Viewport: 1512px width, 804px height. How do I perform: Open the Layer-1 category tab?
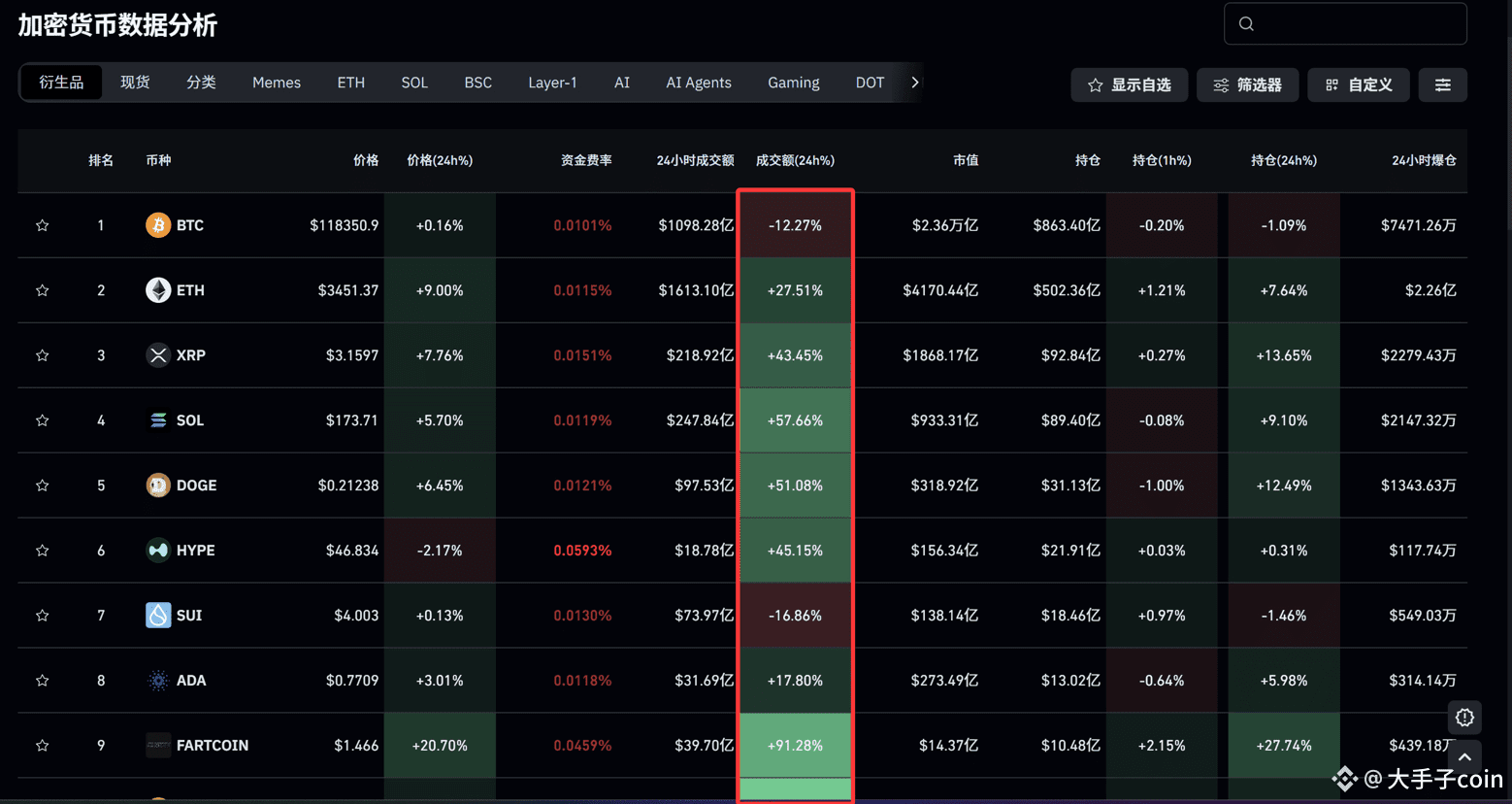point(552,83)
